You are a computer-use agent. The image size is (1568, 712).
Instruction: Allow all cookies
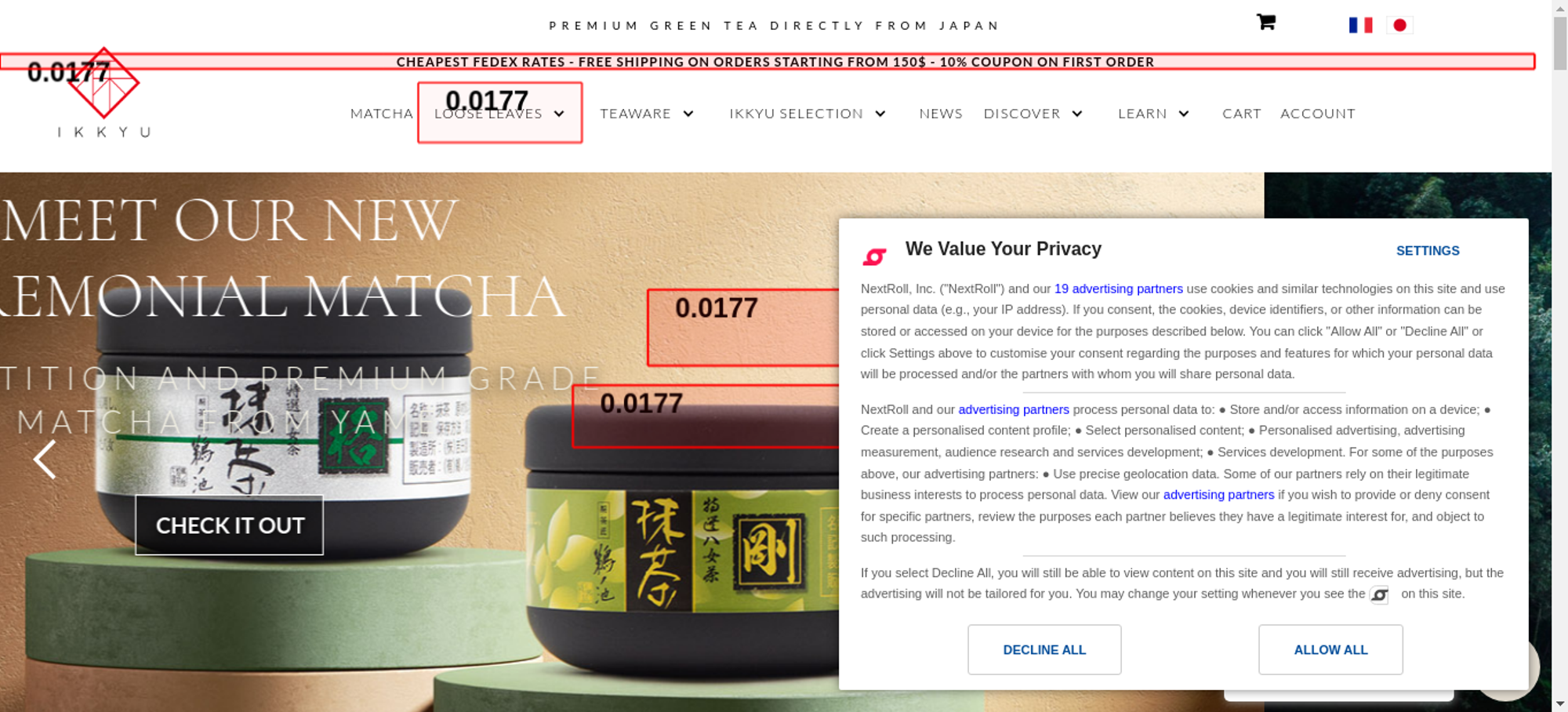click(x=1330, y=649)
